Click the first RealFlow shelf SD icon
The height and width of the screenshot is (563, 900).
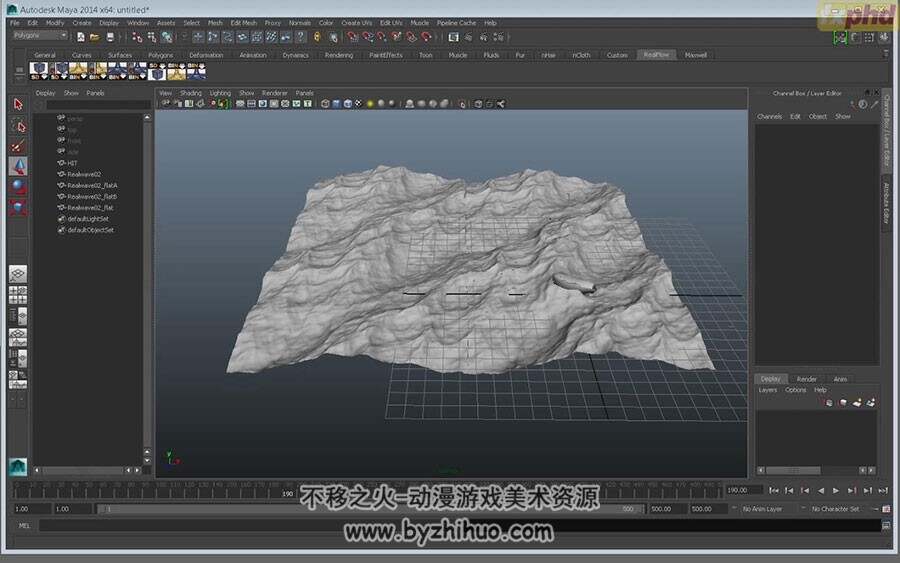click(39, 71)
